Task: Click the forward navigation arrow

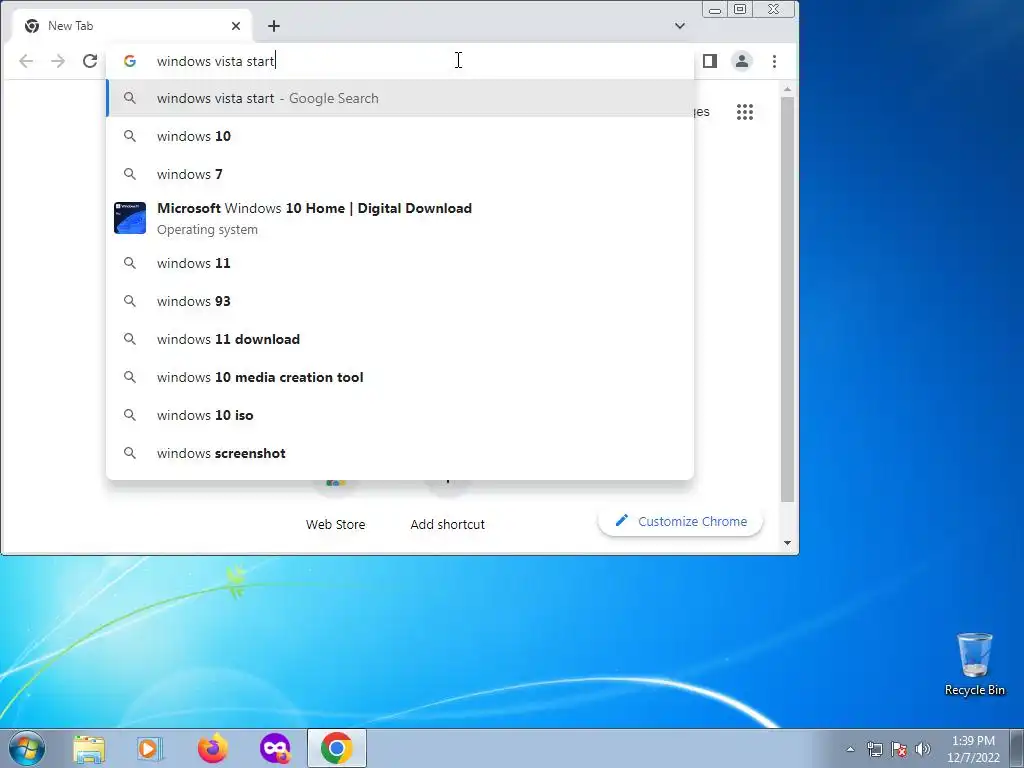Action: (58, 61)
